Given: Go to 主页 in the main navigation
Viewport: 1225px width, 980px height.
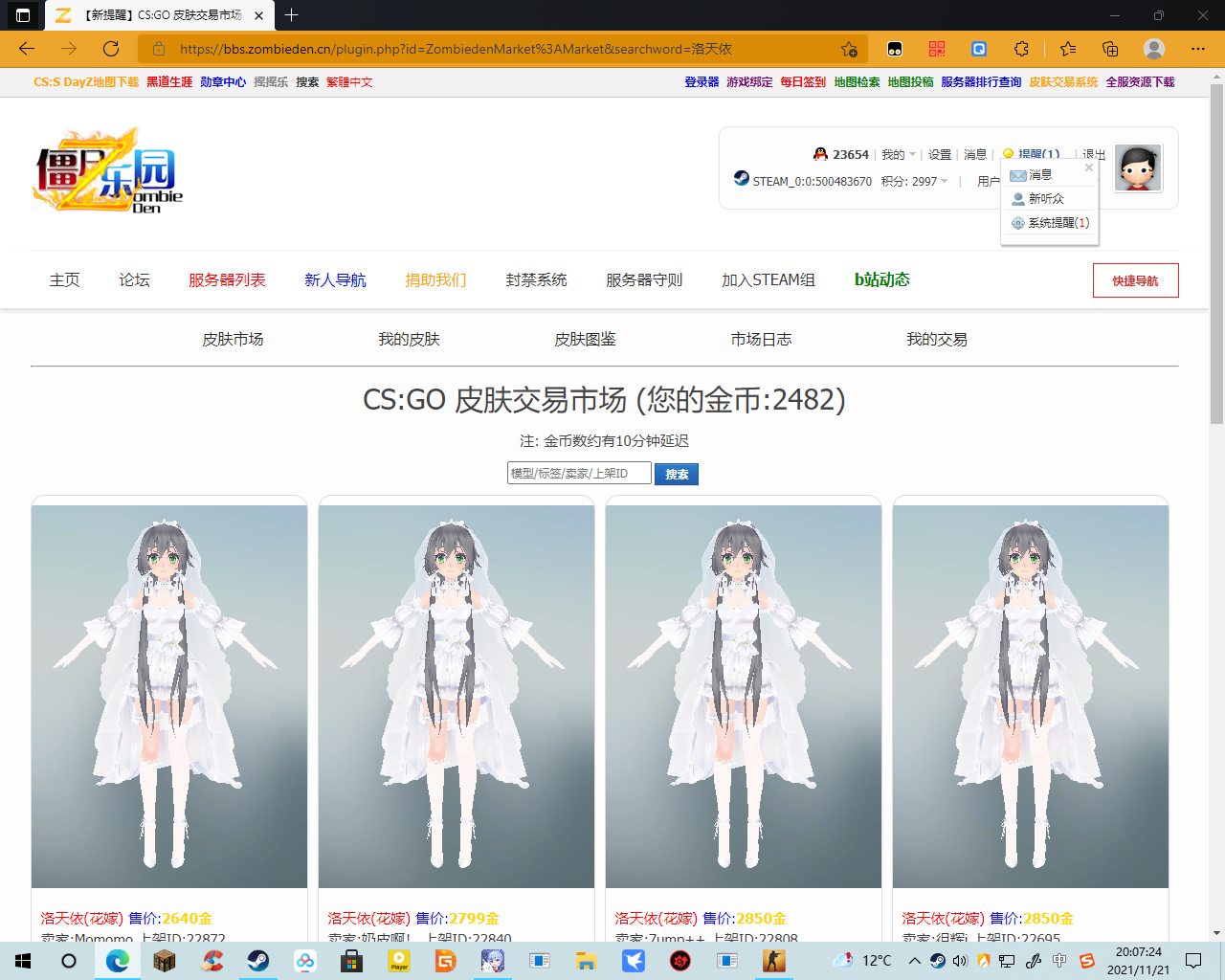Looking at the screenshot, I should pyautogui.click(x=65, y=280).
